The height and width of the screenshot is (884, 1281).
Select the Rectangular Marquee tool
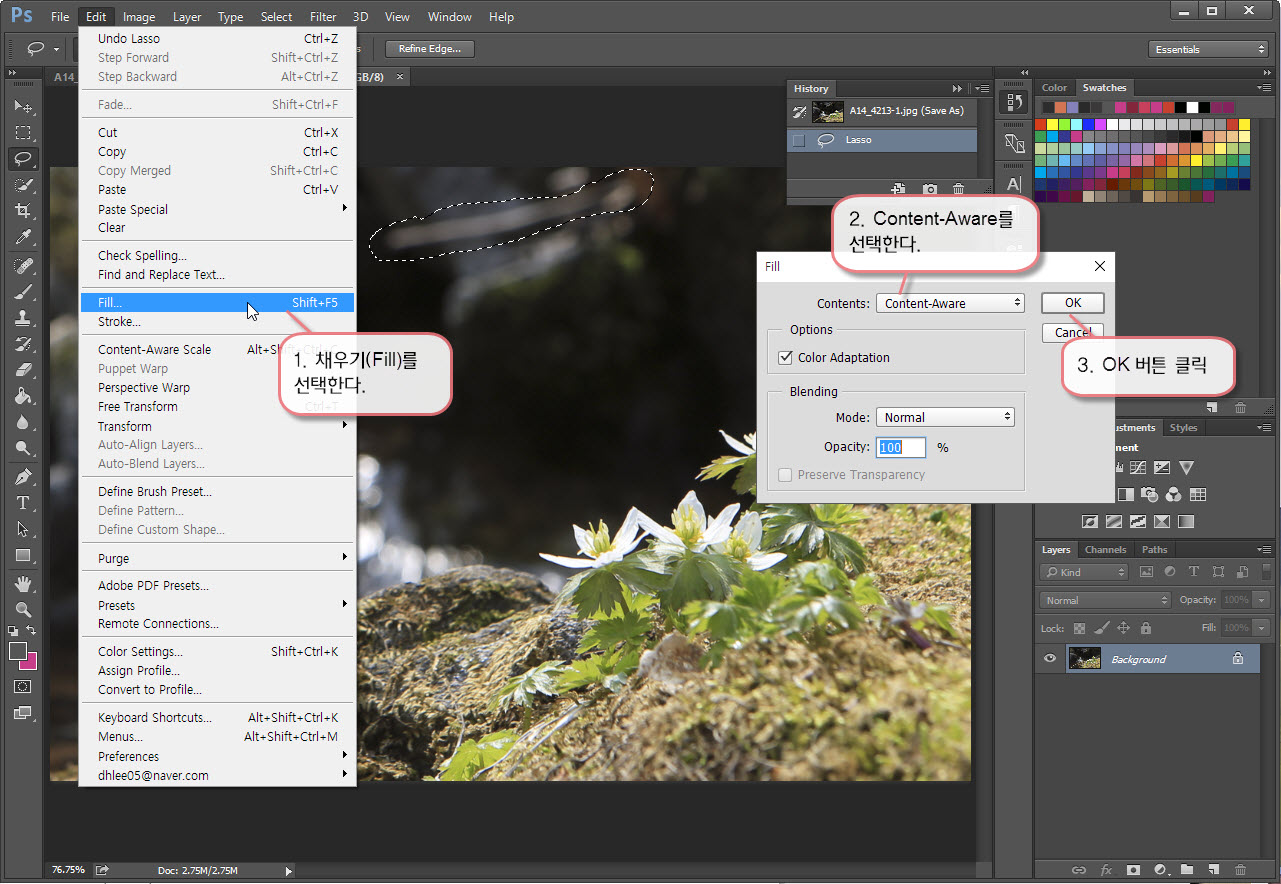(x=23, y=132)
